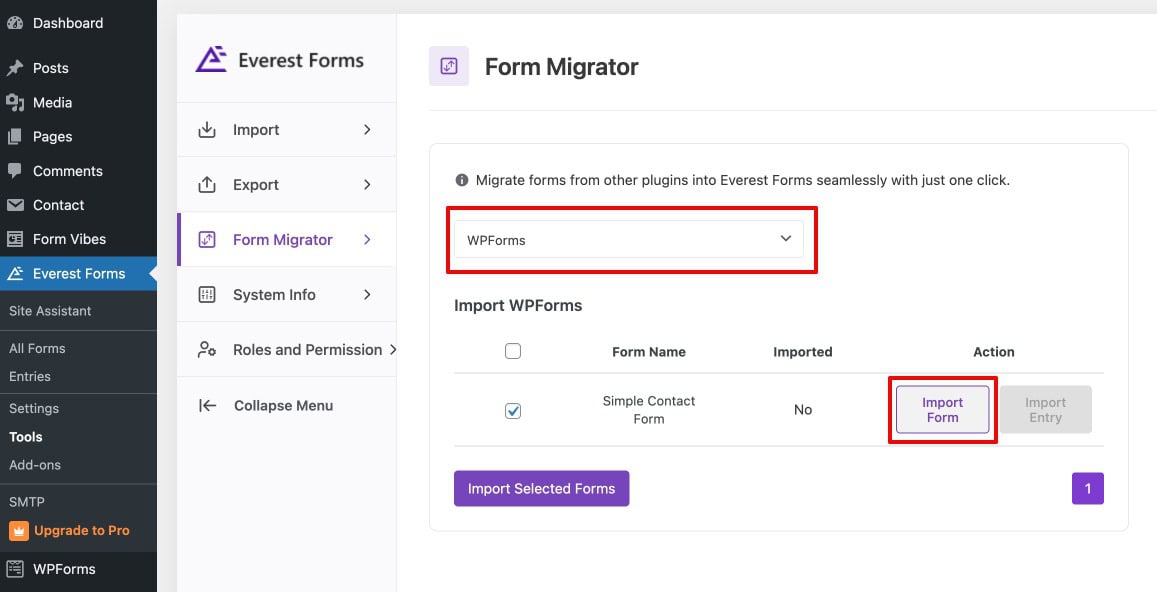This screenshot has height=592, width=1157.
Task: Click the Import download icon
Action: 207,130
